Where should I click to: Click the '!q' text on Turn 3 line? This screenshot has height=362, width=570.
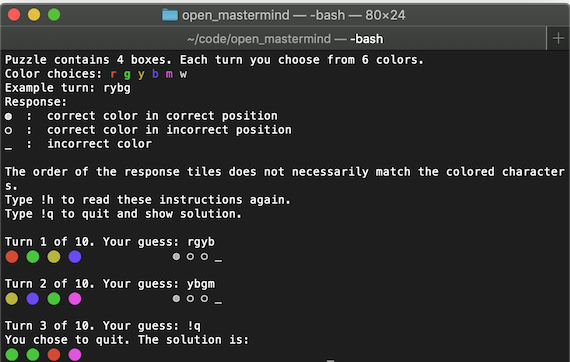point(194,326)
